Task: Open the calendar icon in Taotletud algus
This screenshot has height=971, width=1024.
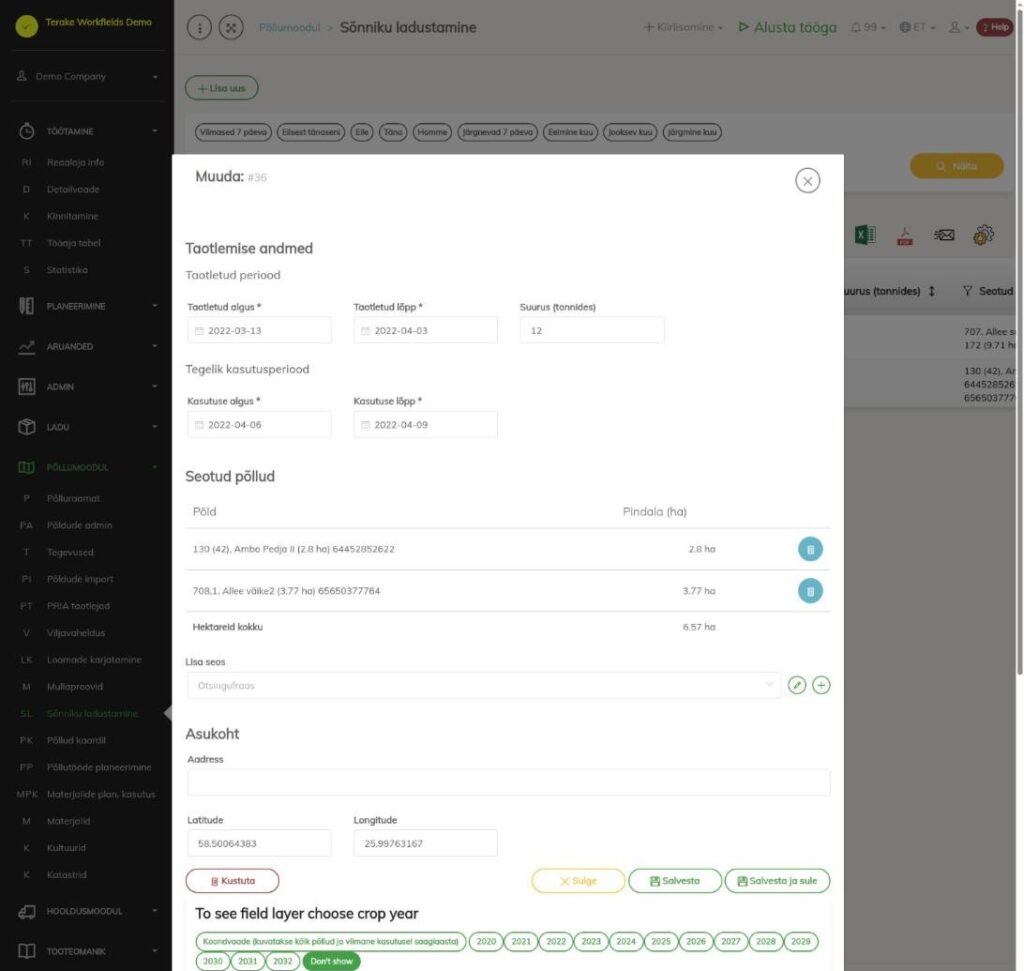Action: 199,331
